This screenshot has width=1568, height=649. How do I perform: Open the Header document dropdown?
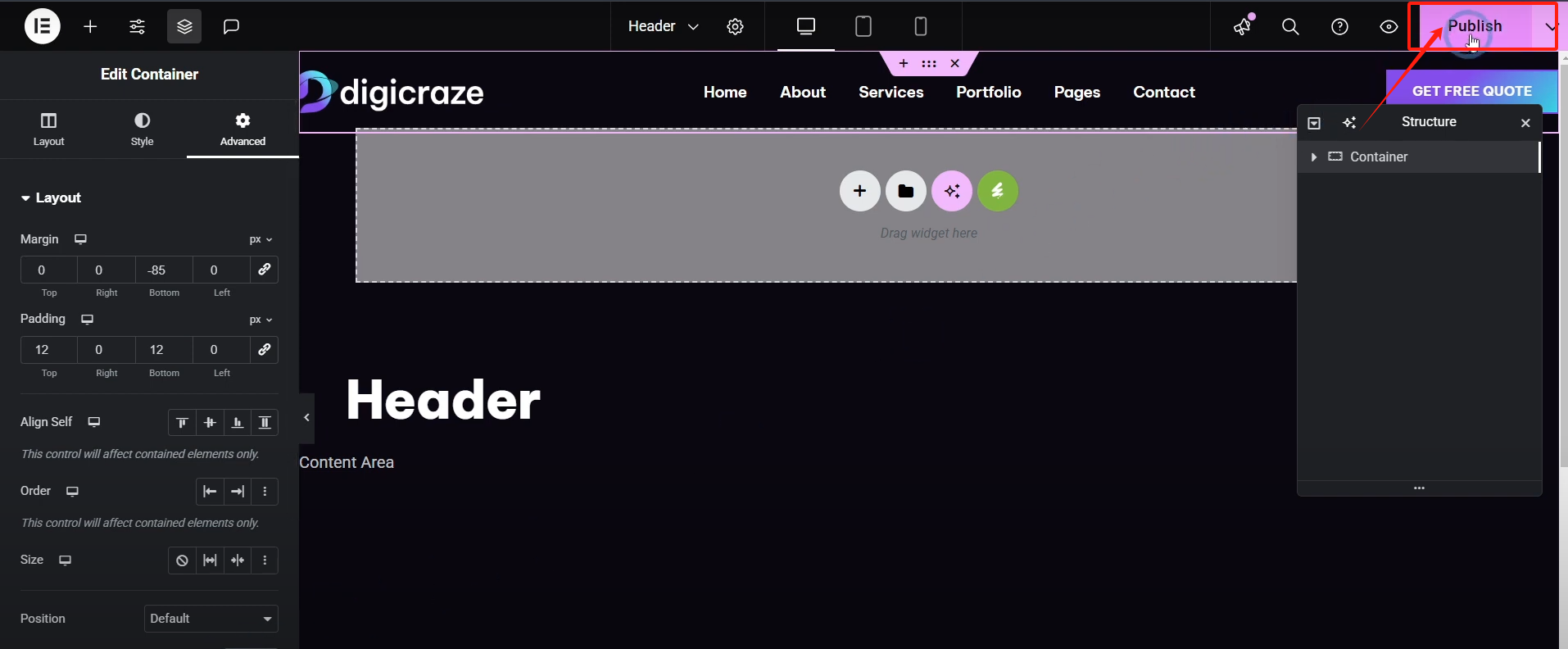pyautogui.click(x=663, y=26)
